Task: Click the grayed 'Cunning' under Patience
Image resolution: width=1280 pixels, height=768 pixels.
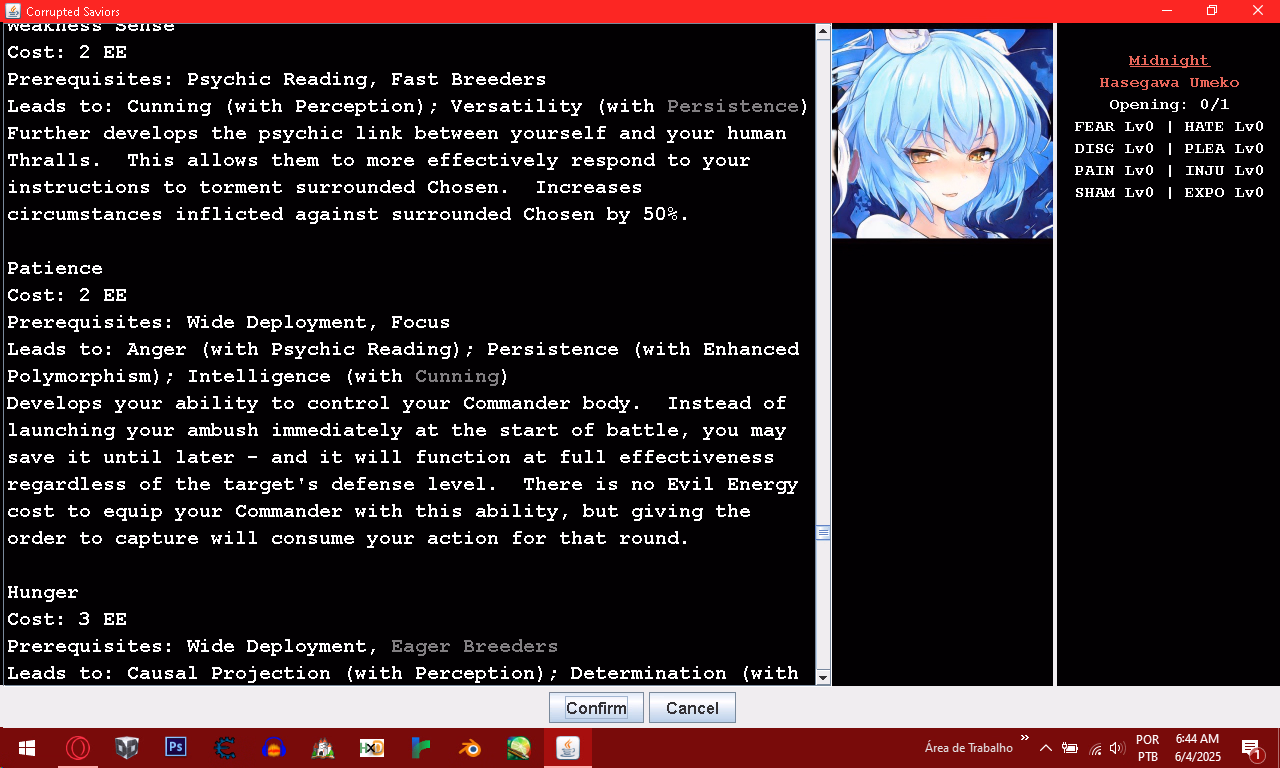Action: [x=457, y=376]
